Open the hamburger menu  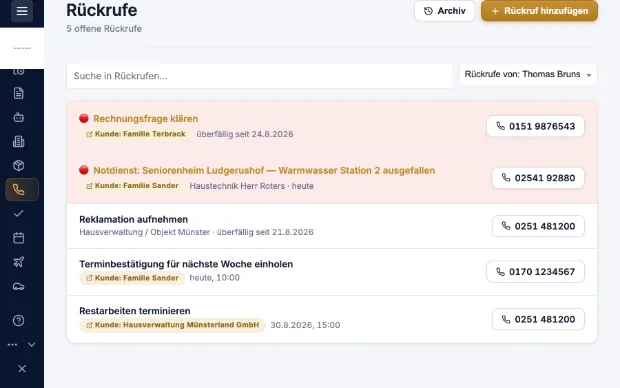[x=22, y=11]
